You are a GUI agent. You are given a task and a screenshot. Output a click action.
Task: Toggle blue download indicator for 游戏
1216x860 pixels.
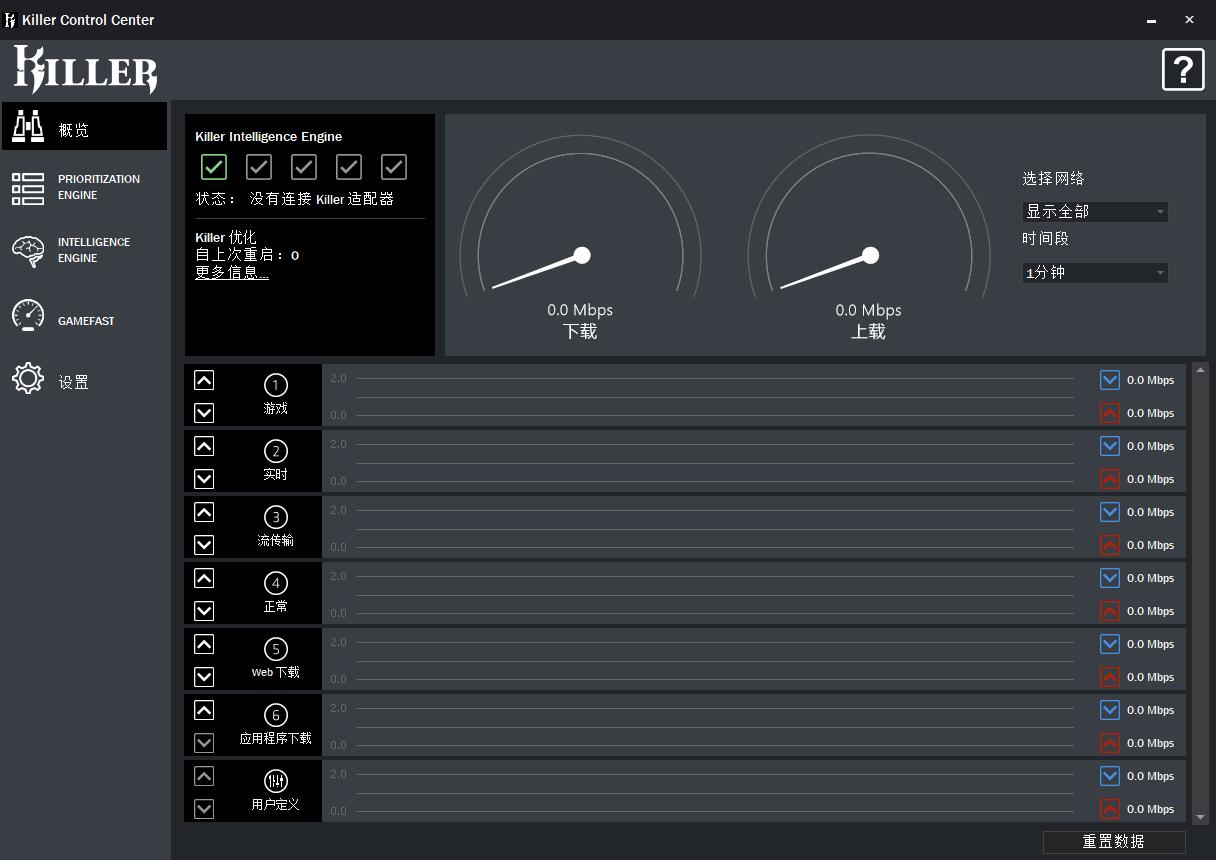pos(1110,380)
